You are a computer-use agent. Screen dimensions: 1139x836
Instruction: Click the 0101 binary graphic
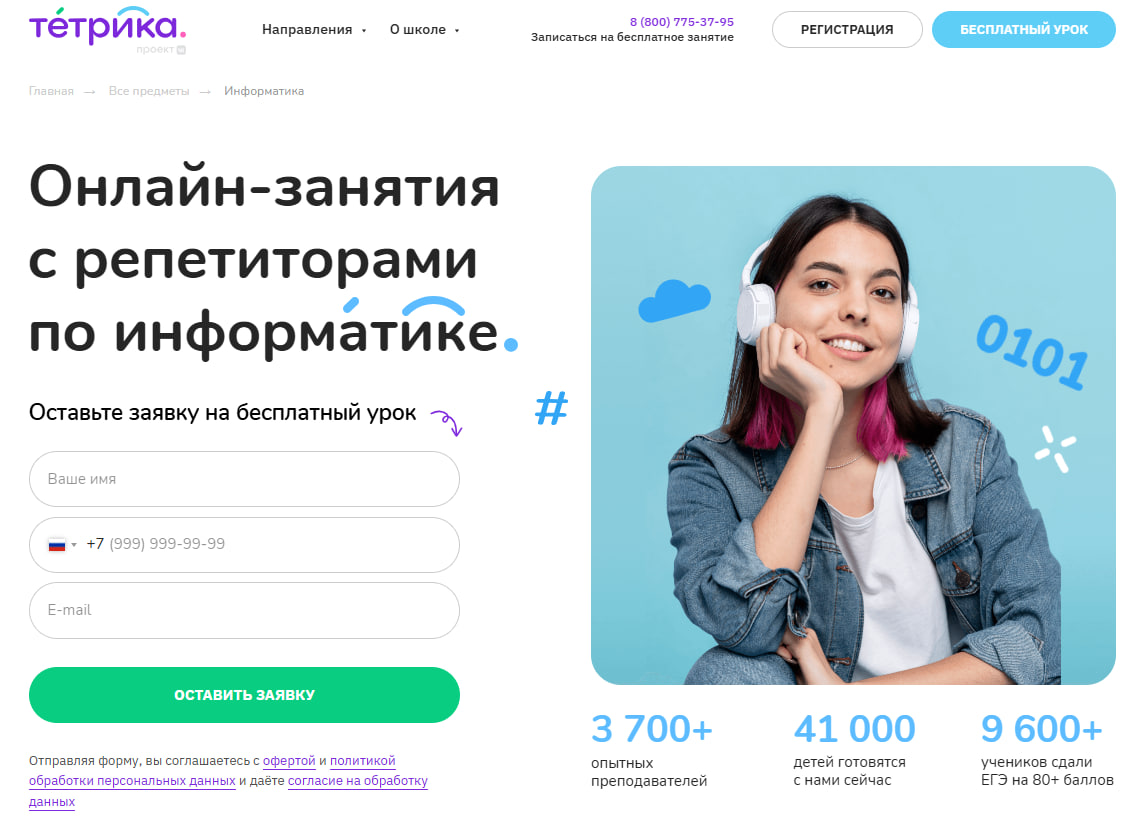[x=1031, y=352]
